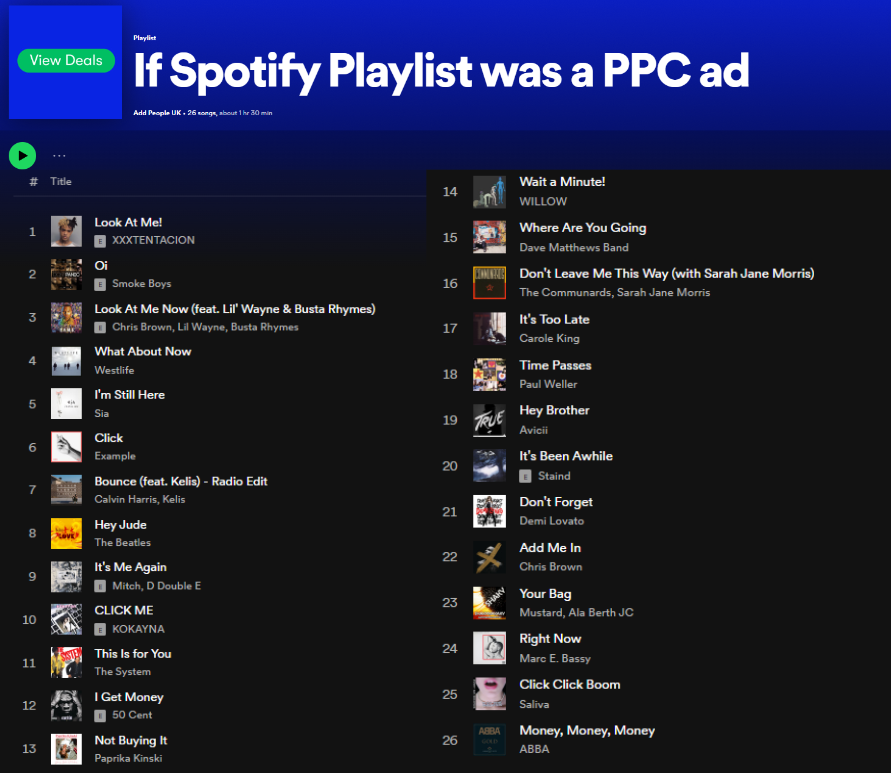Click the Hey Brother TRUE album cover
Viewport: 891px width, 773px height.
tap(489, 420)
